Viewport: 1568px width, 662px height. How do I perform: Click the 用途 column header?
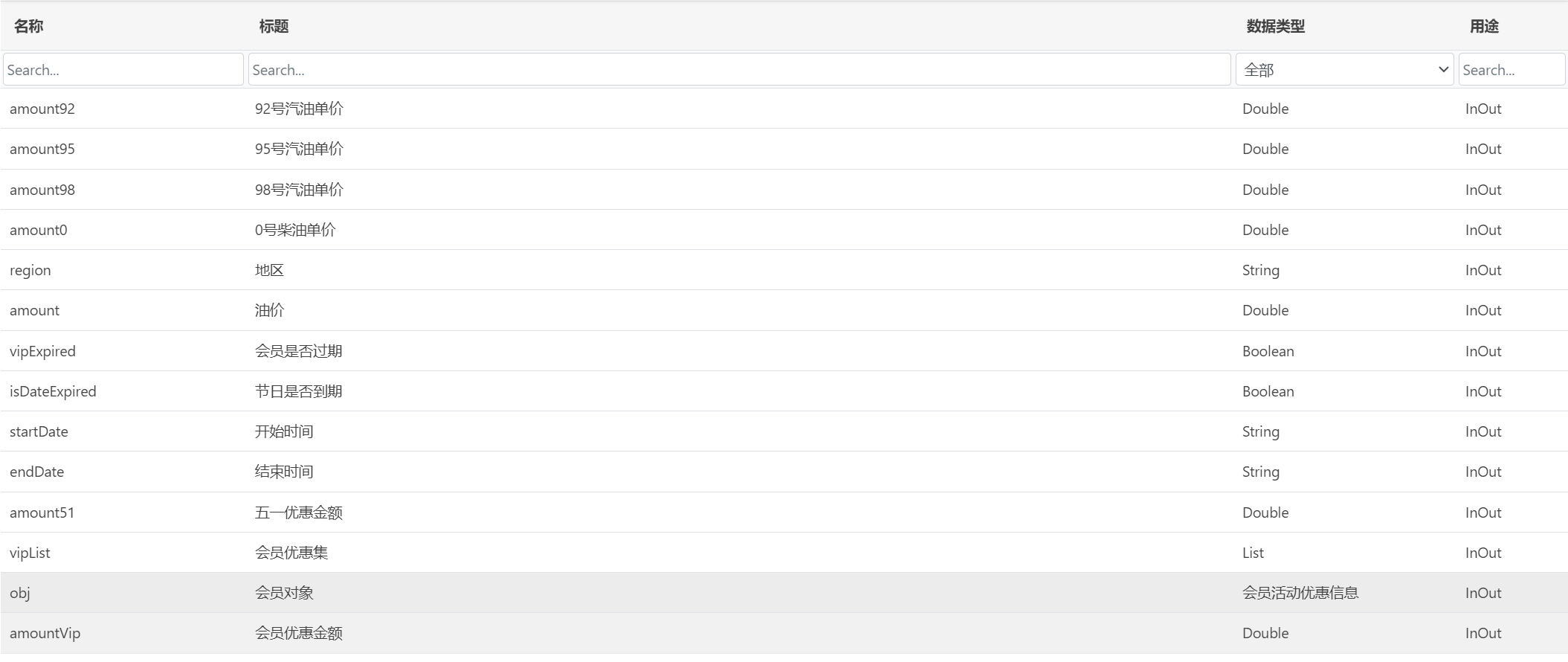pos(1484,27)
